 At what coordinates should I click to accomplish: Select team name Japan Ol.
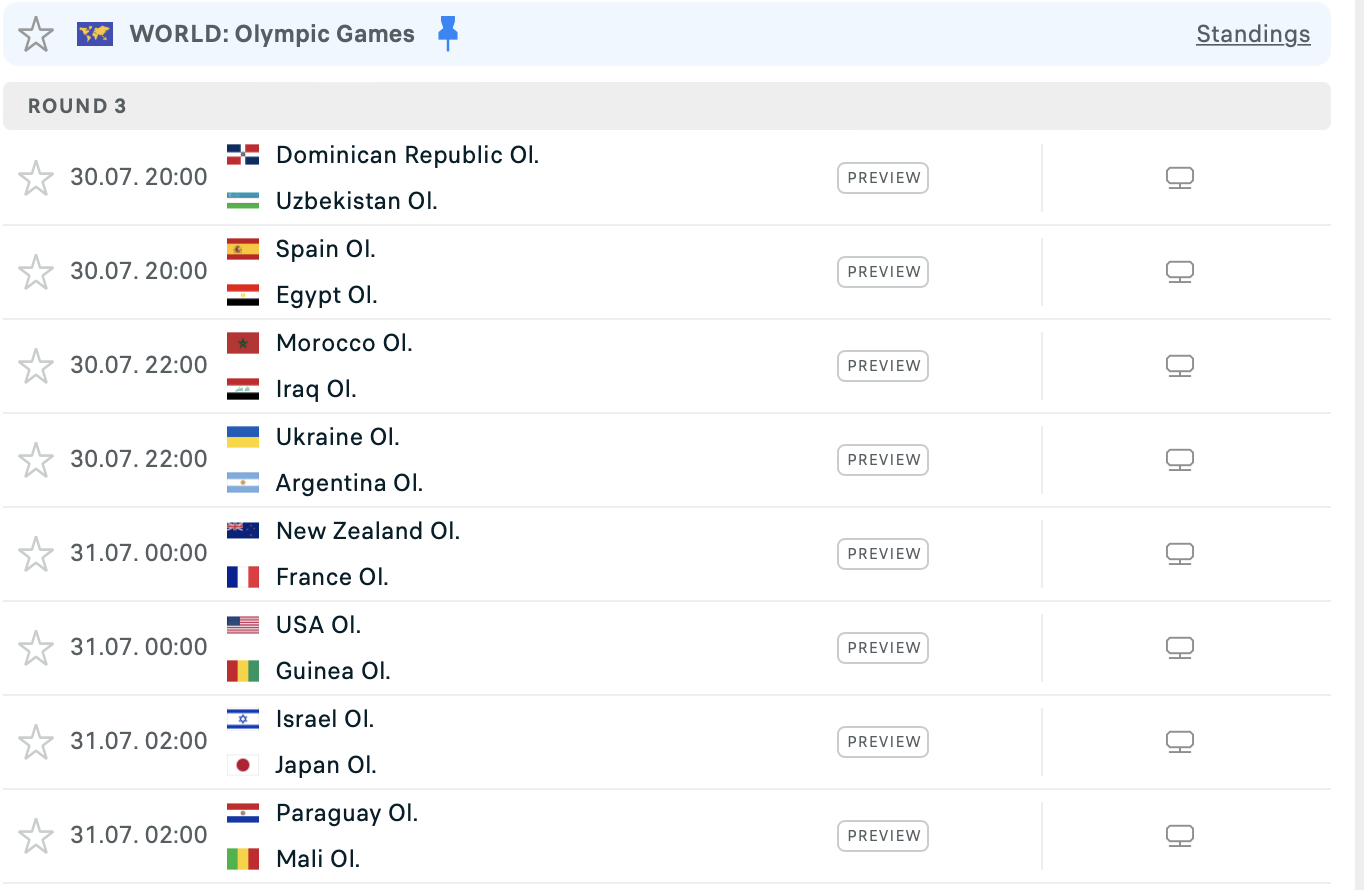coord(326,765)
